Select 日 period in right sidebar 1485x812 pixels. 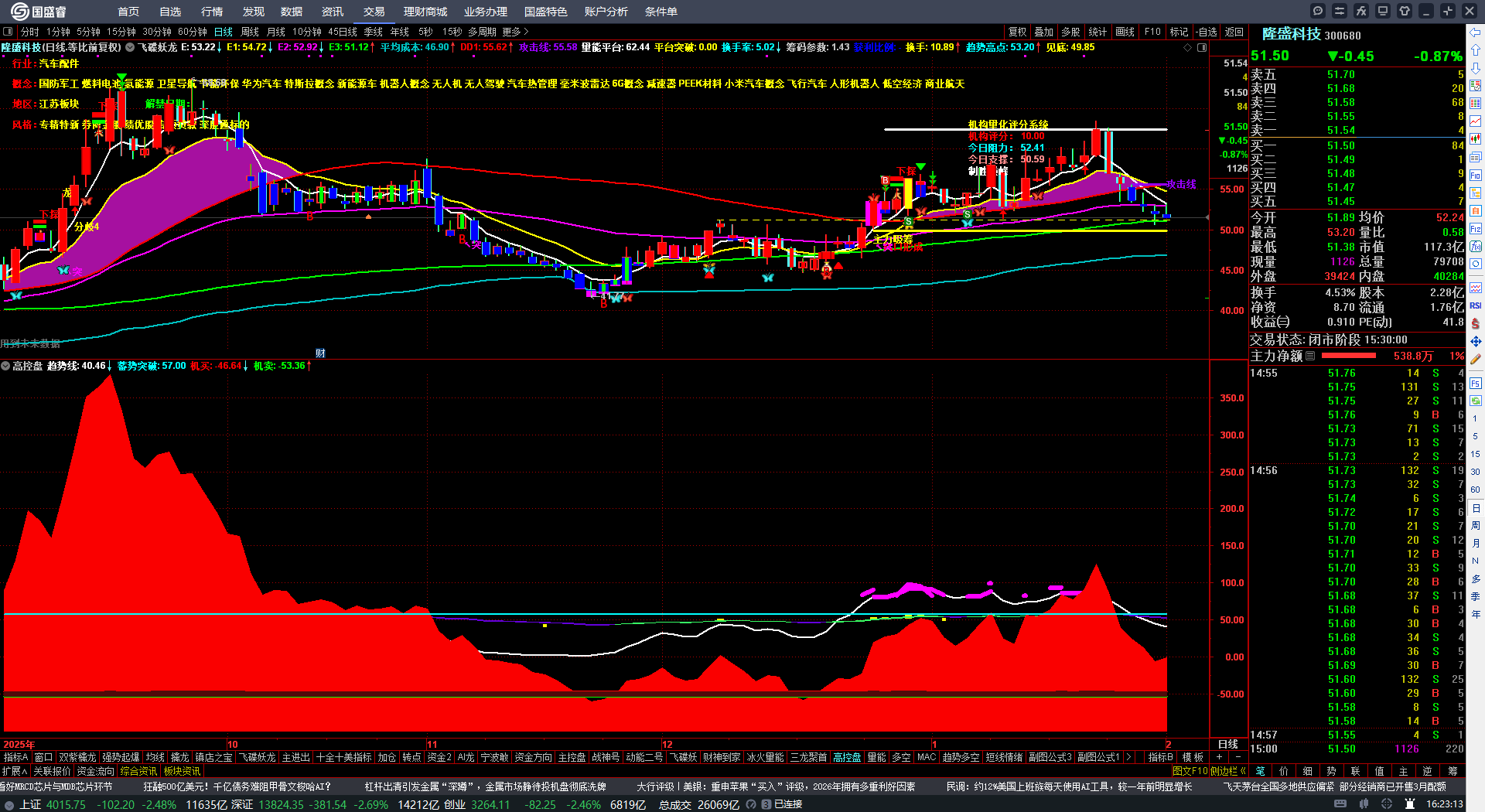(x=1476, y=508)
